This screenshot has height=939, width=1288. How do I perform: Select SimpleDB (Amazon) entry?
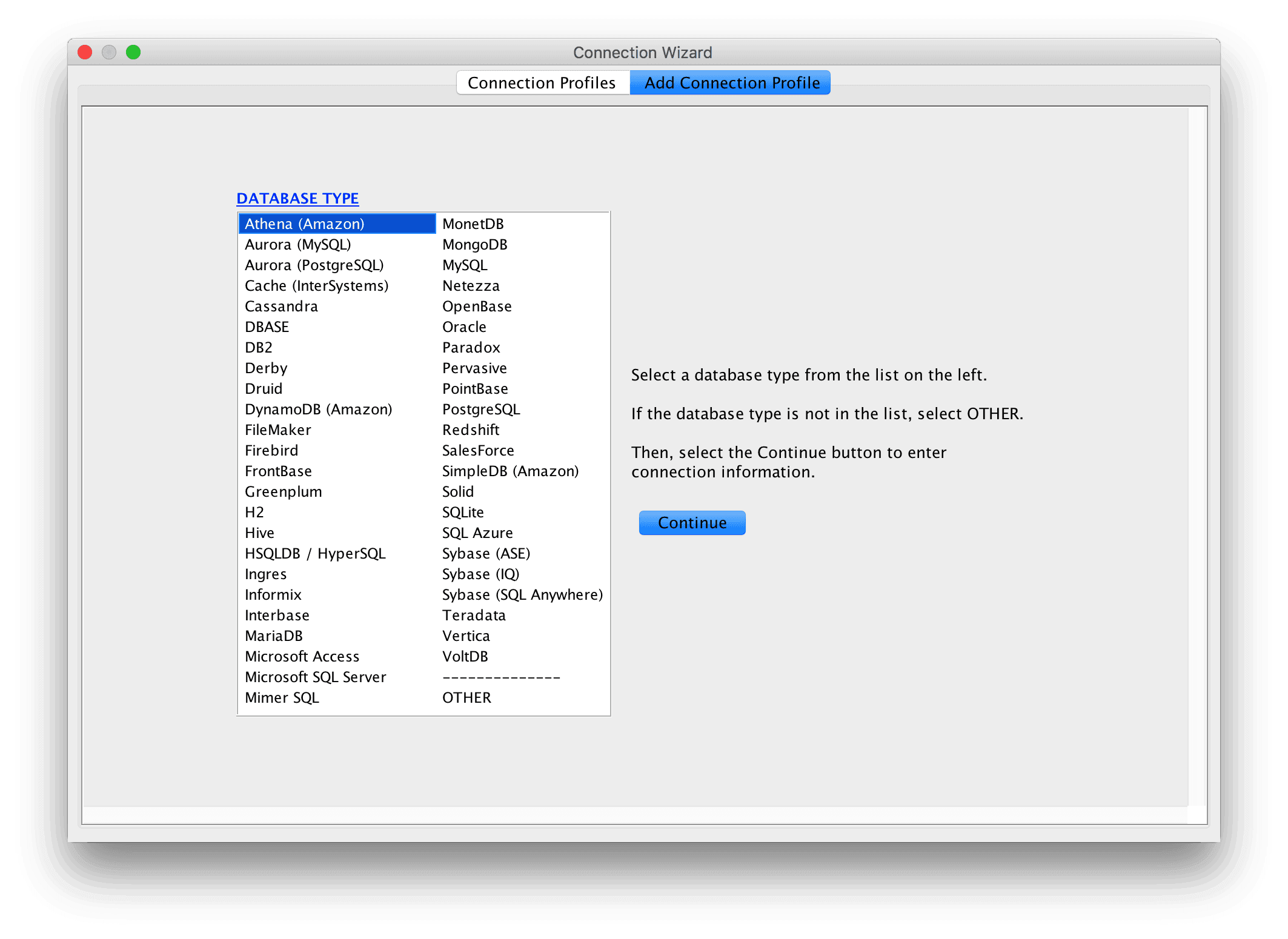click(x=522, y=471)
